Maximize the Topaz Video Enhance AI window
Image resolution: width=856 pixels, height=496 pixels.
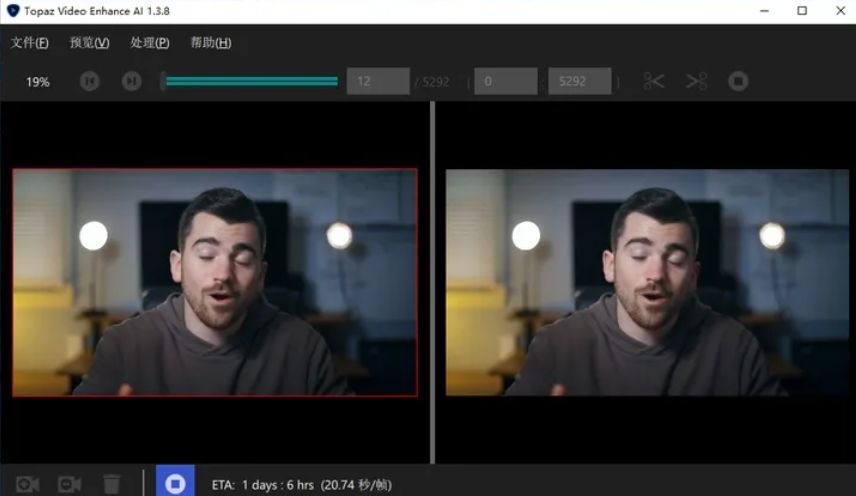coord(802,11)
